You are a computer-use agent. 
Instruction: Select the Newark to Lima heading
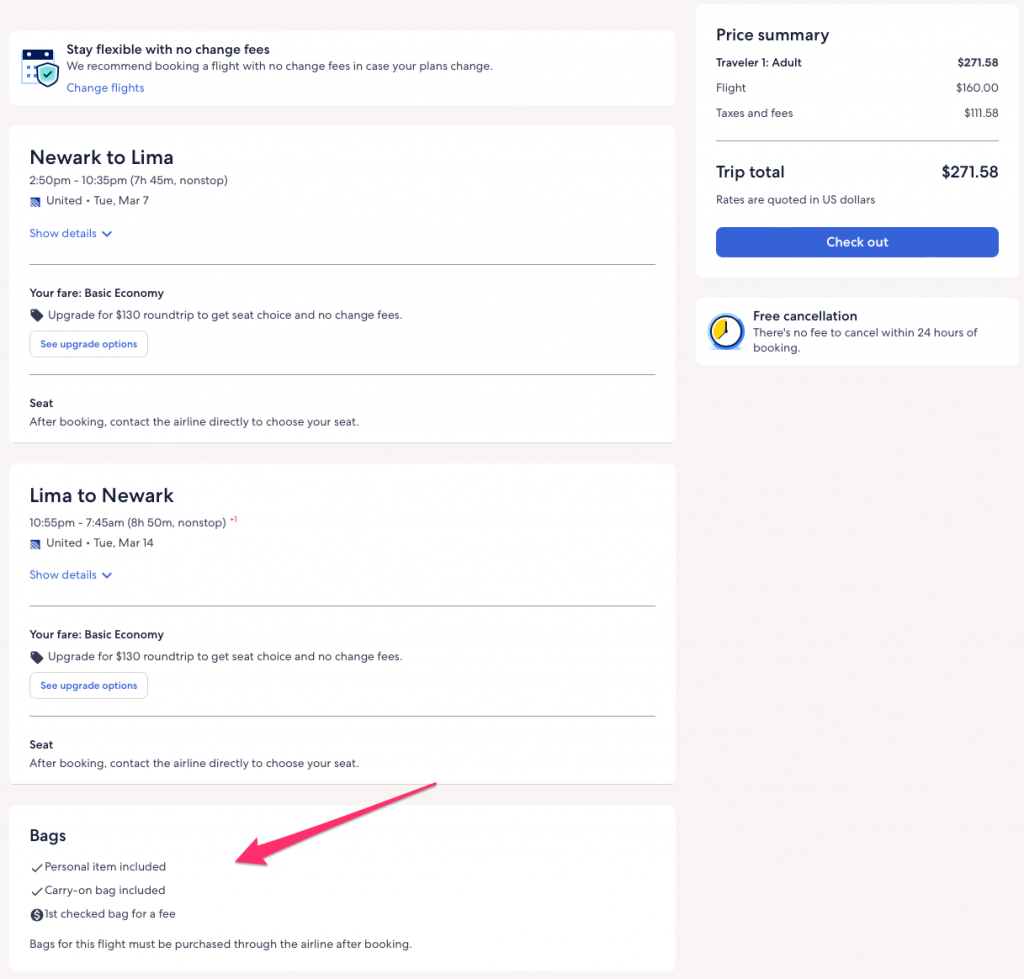coord(101,157)
